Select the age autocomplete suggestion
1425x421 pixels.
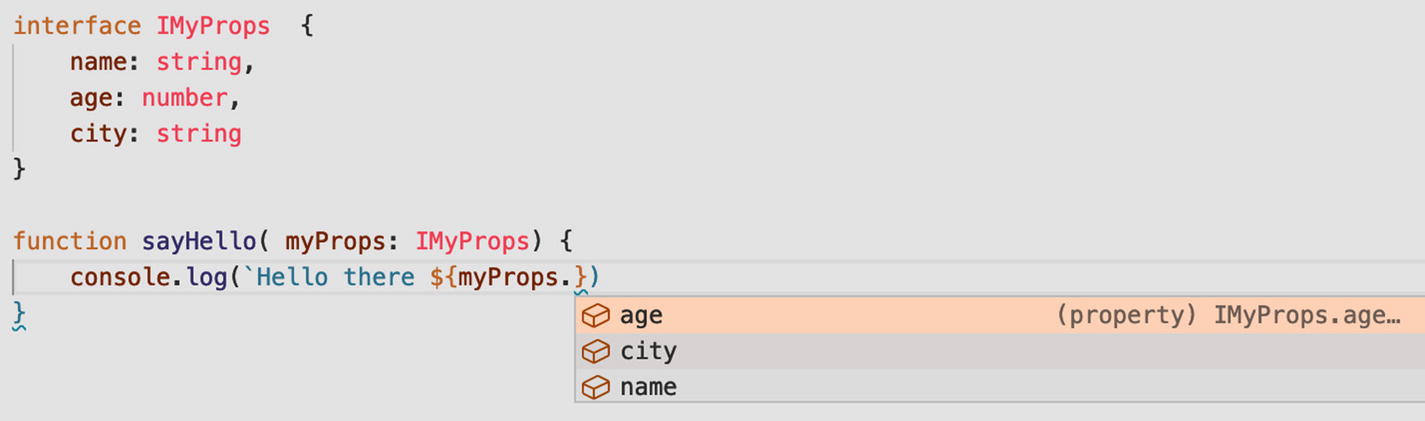click(x=641, y=316)
